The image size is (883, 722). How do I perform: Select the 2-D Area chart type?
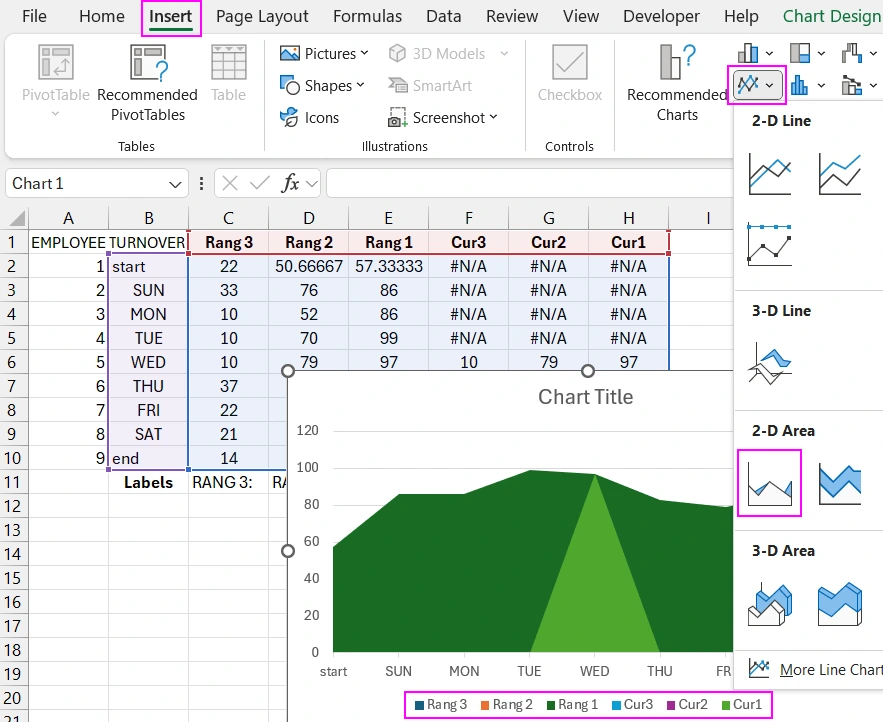[769, 484]
